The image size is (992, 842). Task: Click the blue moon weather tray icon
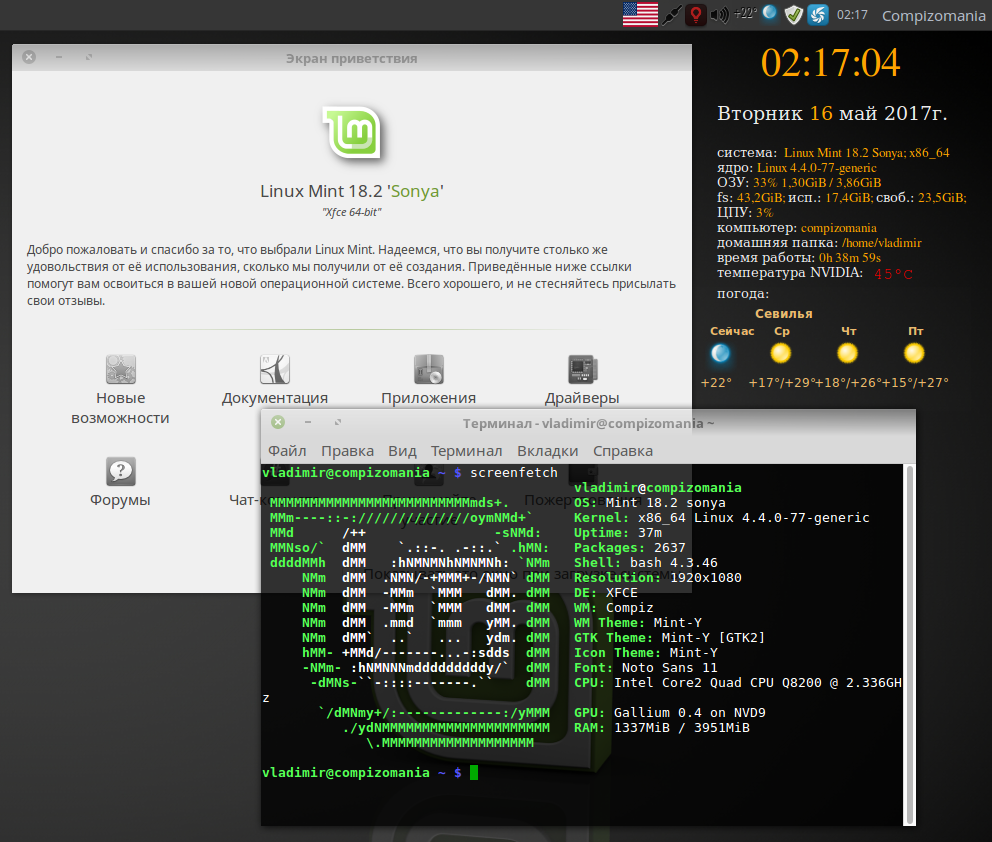click(x=769, y=13)
